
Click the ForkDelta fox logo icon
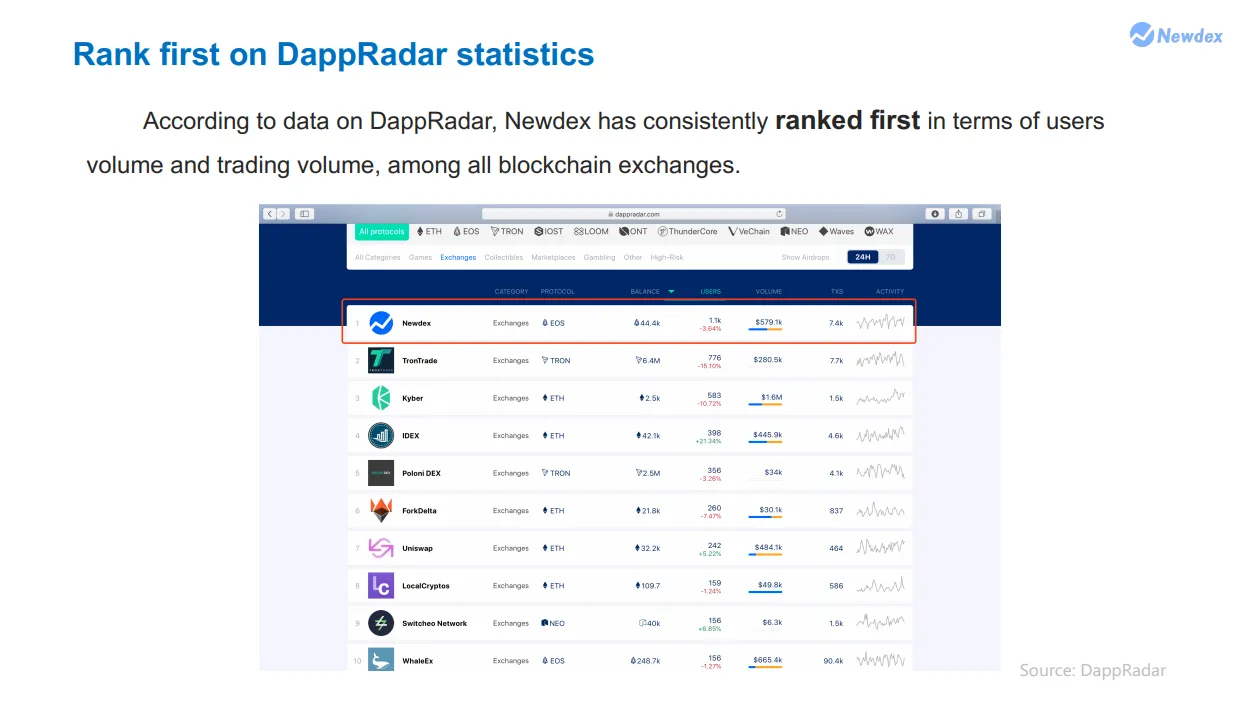381,511
